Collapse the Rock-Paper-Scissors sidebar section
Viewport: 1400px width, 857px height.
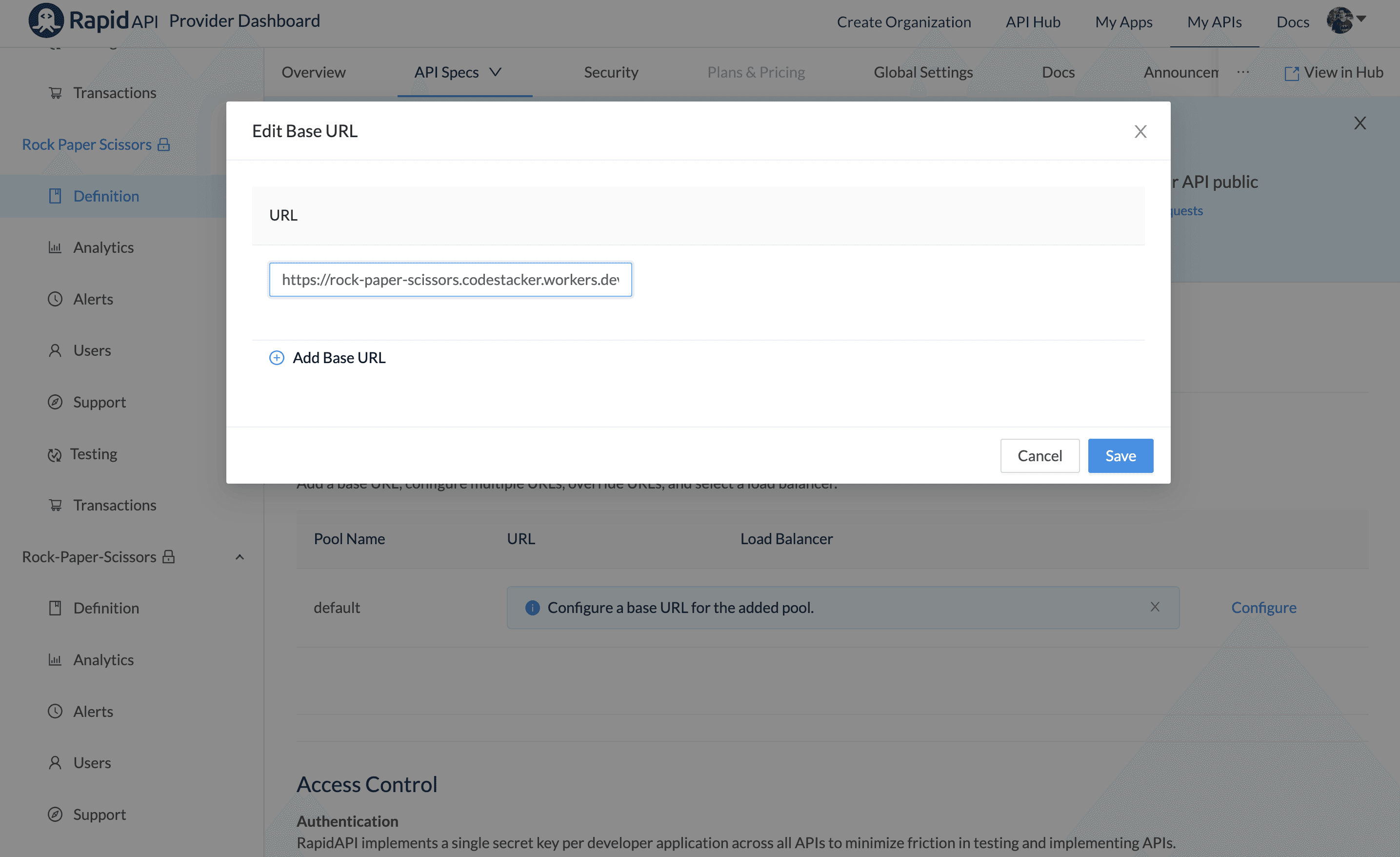240,557
